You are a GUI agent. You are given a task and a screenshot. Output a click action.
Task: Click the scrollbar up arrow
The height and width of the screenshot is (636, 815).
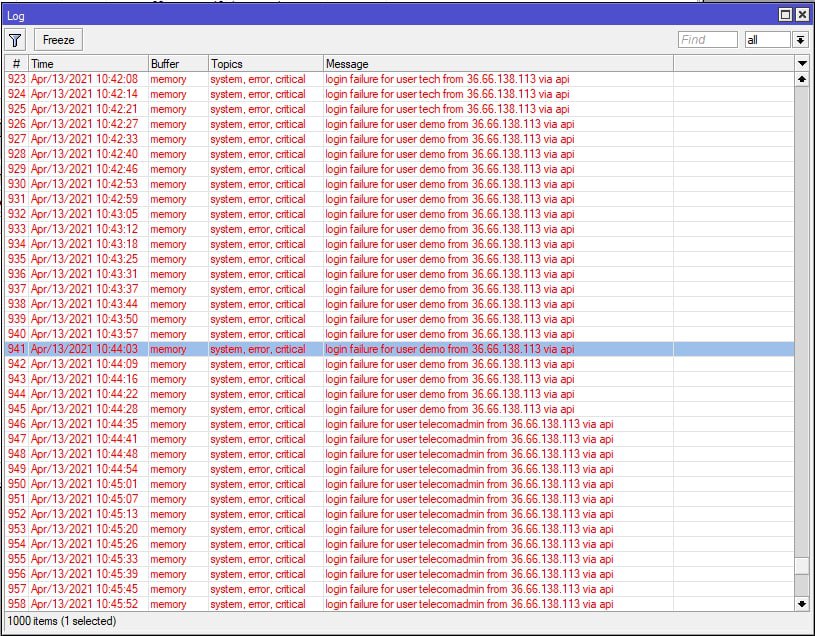click(802, 79)
